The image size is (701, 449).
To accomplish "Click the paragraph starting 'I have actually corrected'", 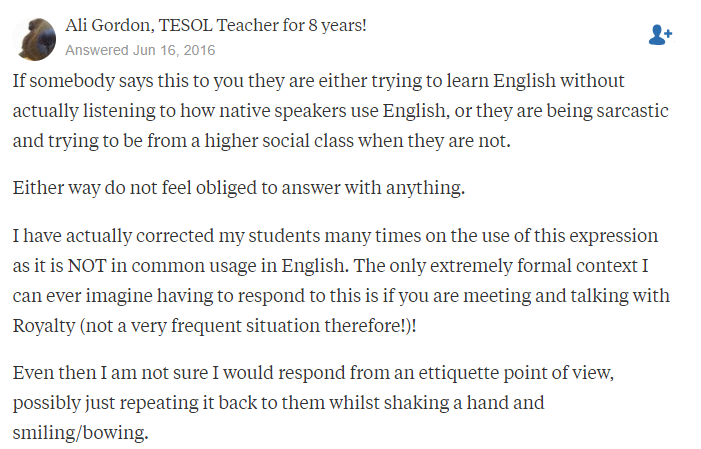I will (341, 280).
